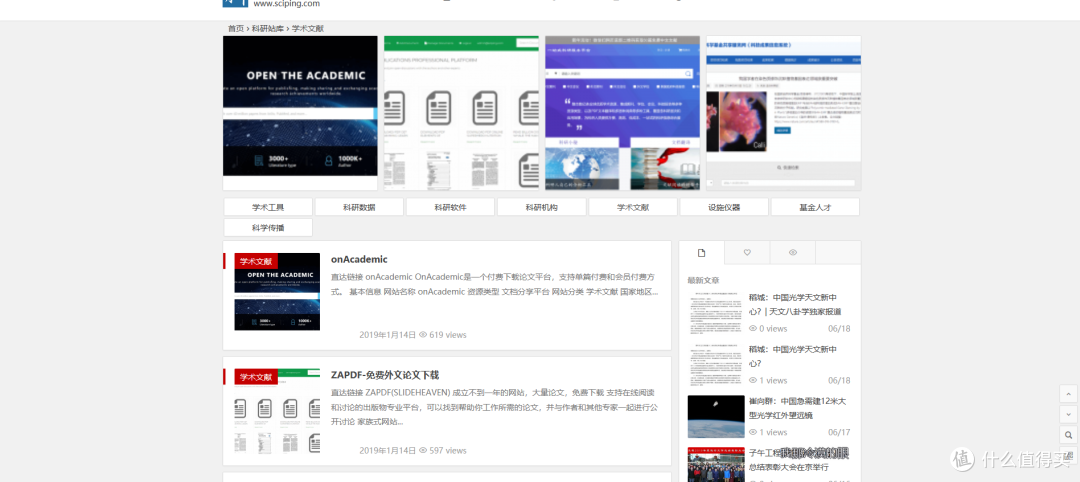Open the 稻城 article ending 天文八卦学独家报道

point(795,304)
